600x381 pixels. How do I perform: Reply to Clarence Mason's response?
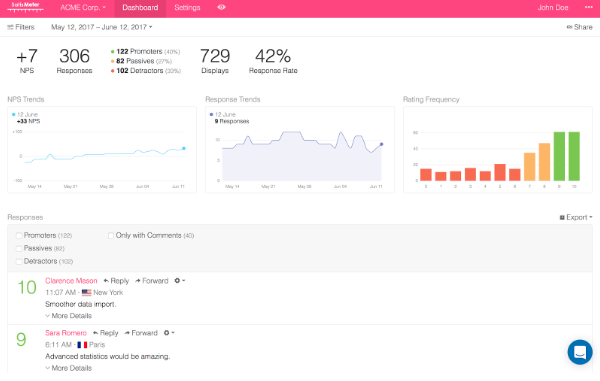click(116, 281)
